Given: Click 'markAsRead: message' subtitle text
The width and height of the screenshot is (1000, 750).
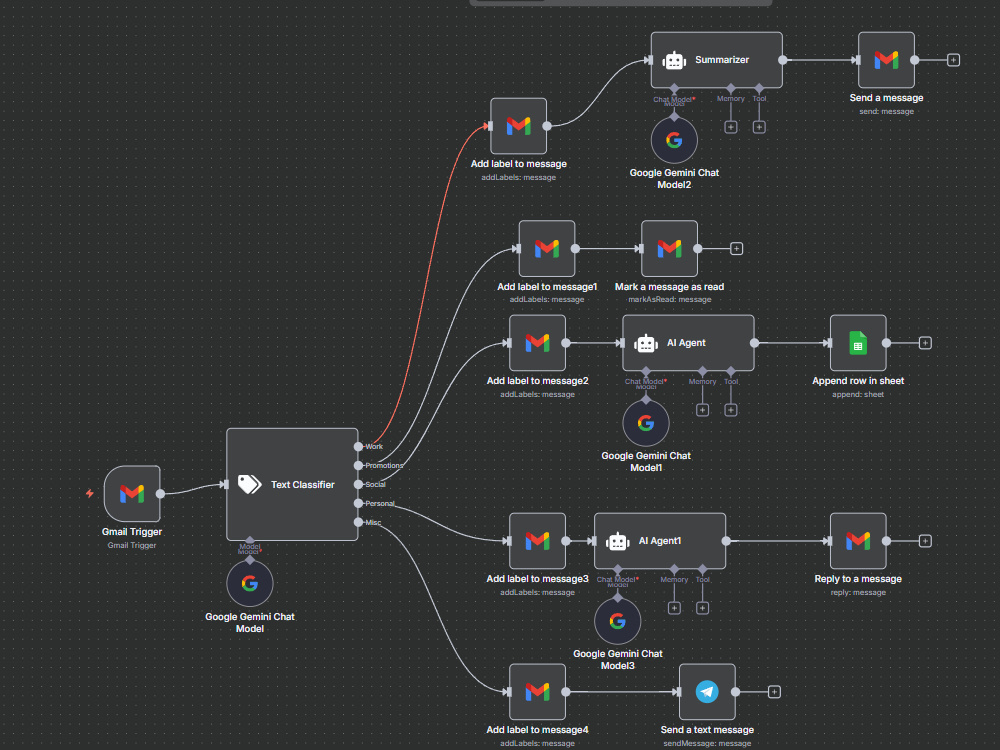Looking at the screenshot, I should pyautogui.click(x=670, y=299).
